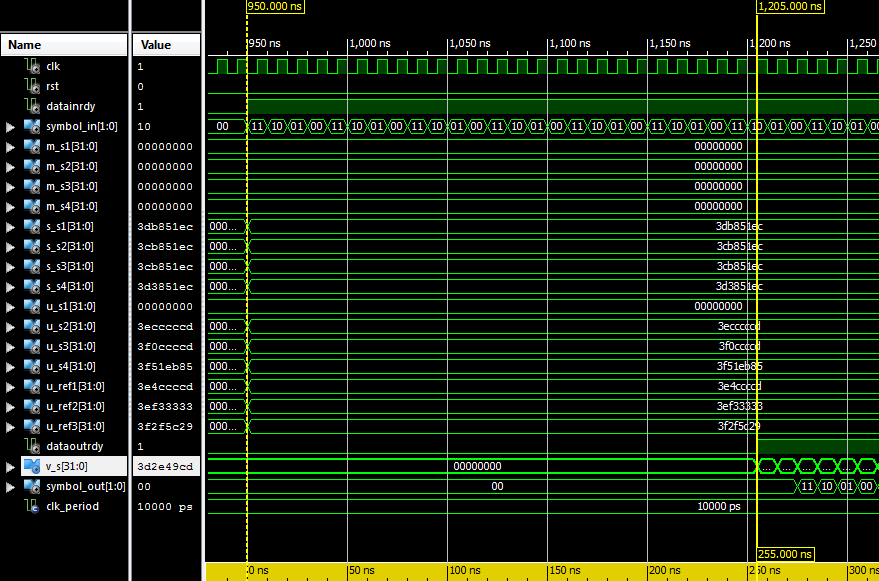The height and width of the screenshot is (581, 879).
Task: Click value 3db851ec in the Value column
Action: 165,227
